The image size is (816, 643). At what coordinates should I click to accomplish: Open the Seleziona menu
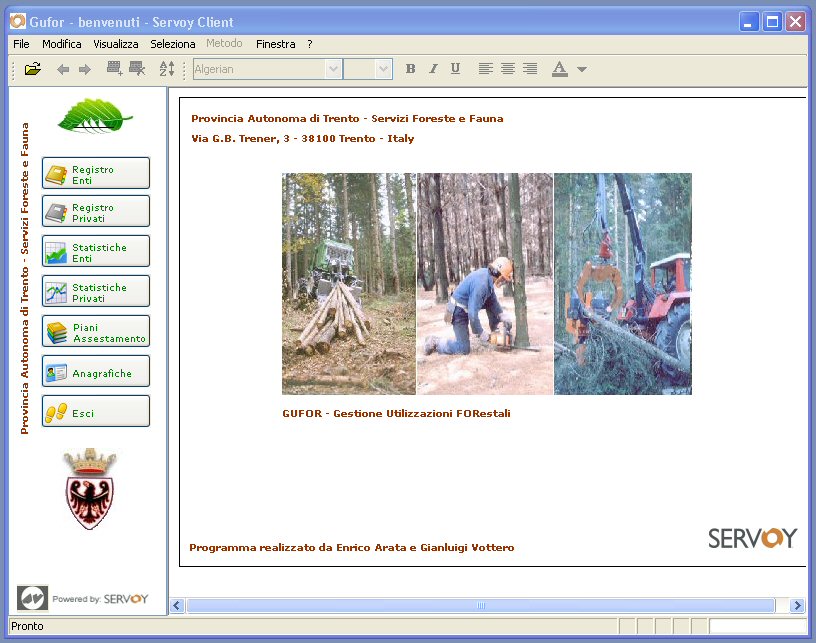pyautogui.click(x=173, y=44)
